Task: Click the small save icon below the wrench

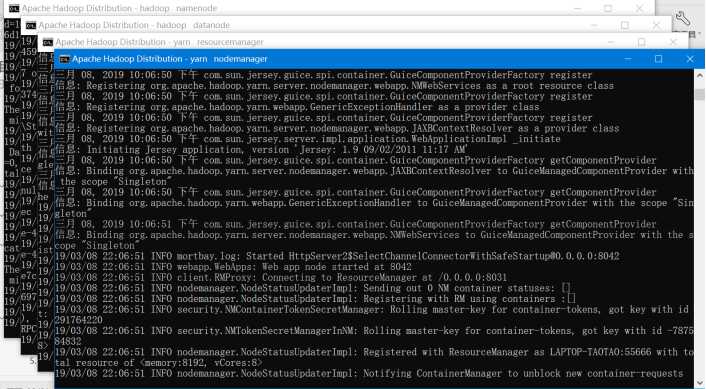Action: [x=692, y=34]
